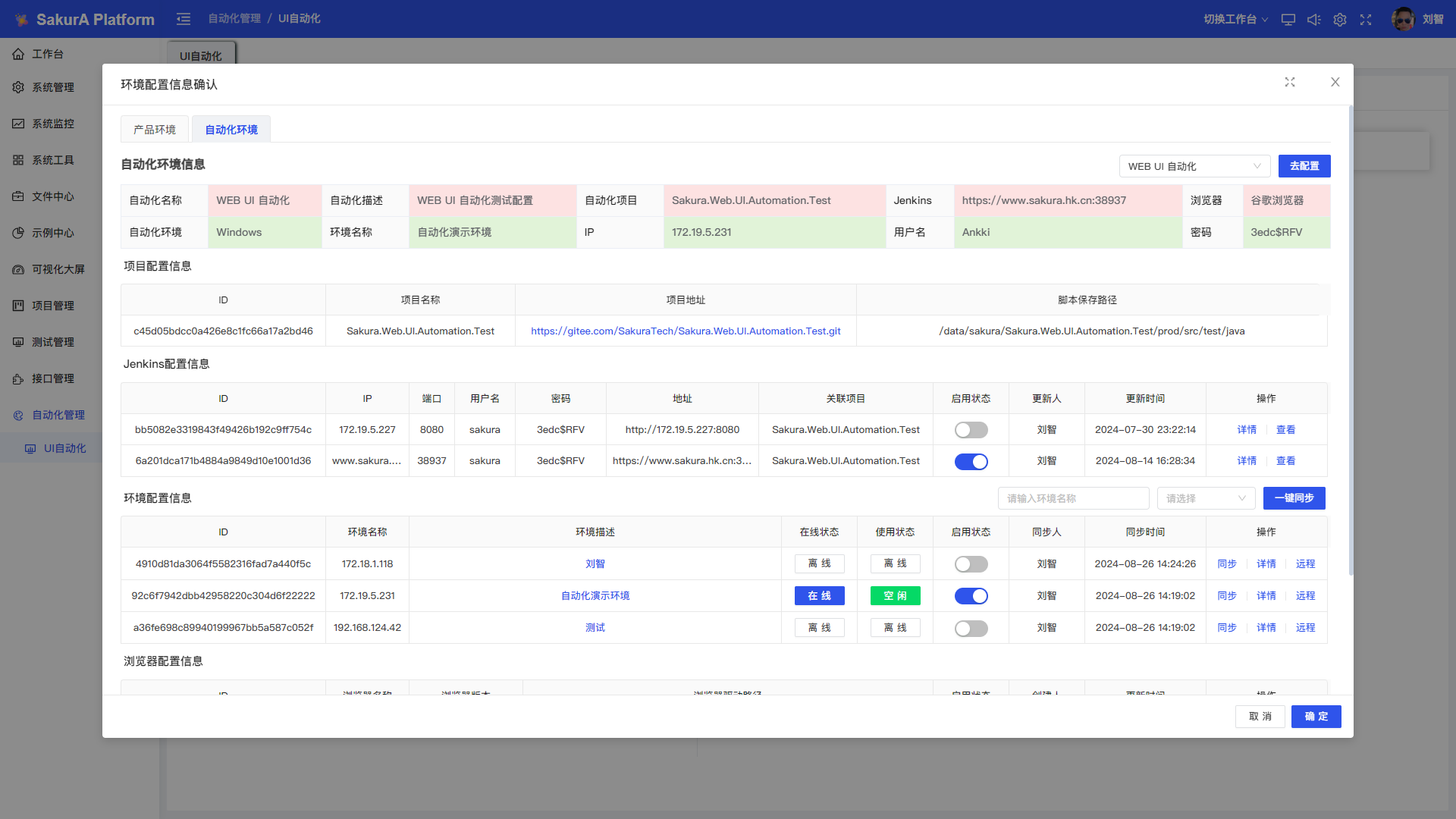
Task: Switch to the 产品环境 tab
Action: 155,130
